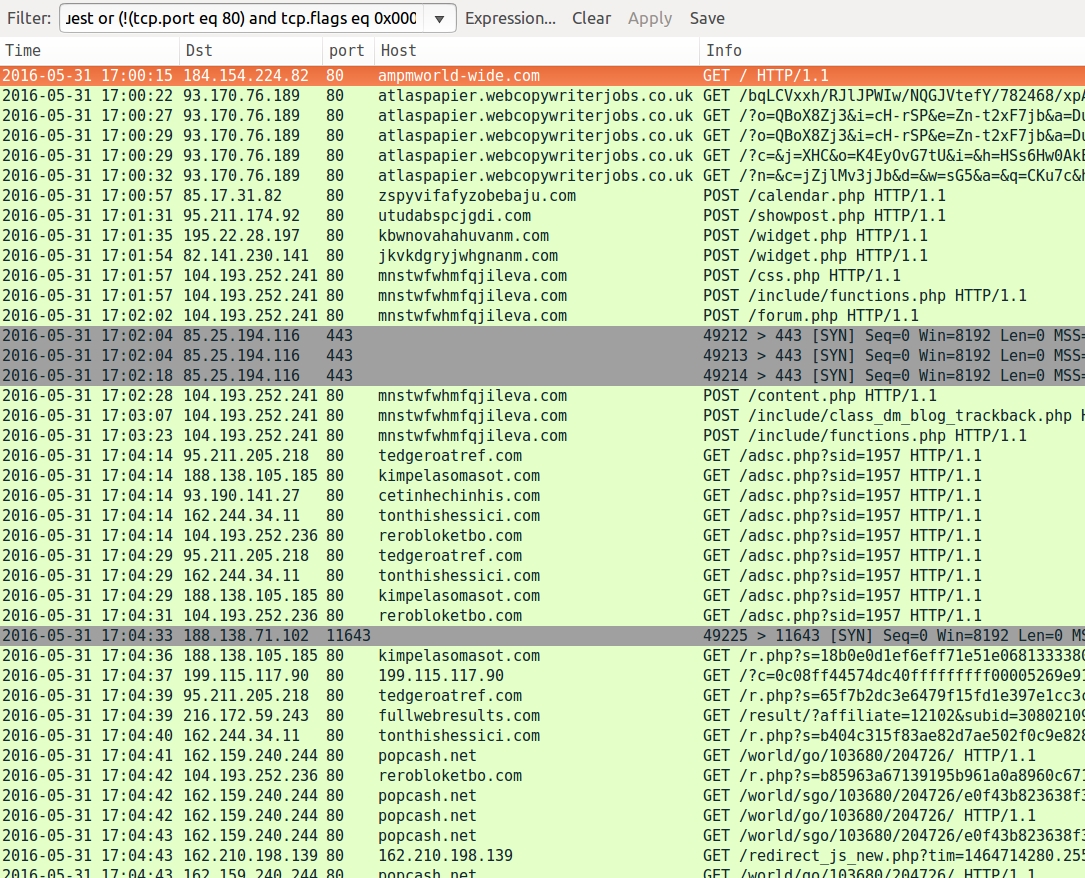This screenshot has width=1085, height=878.
Task: Open the filter history dropdown arrow
Action: (440, 18)
